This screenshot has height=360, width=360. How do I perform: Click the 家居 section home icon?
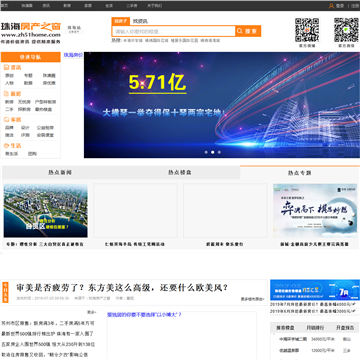[6, 120]
